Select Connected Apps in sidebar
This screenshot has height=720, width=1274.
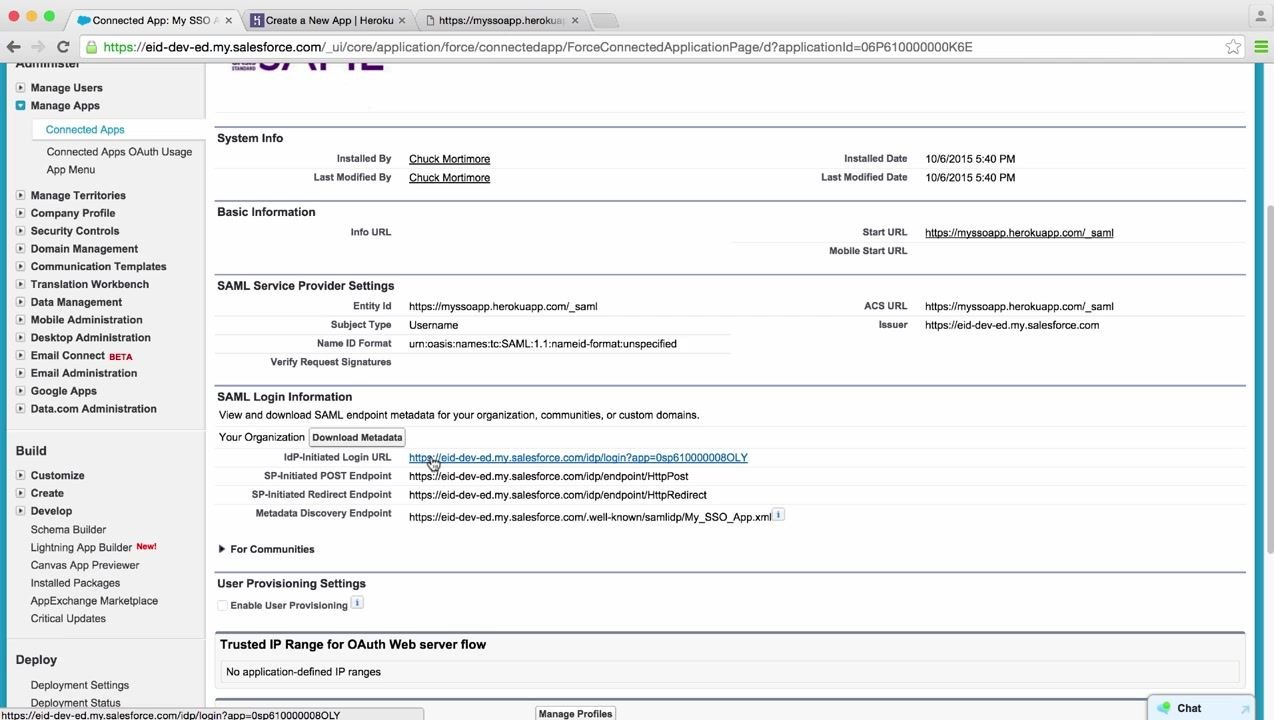pyautogui.click(x=85, y=130)
